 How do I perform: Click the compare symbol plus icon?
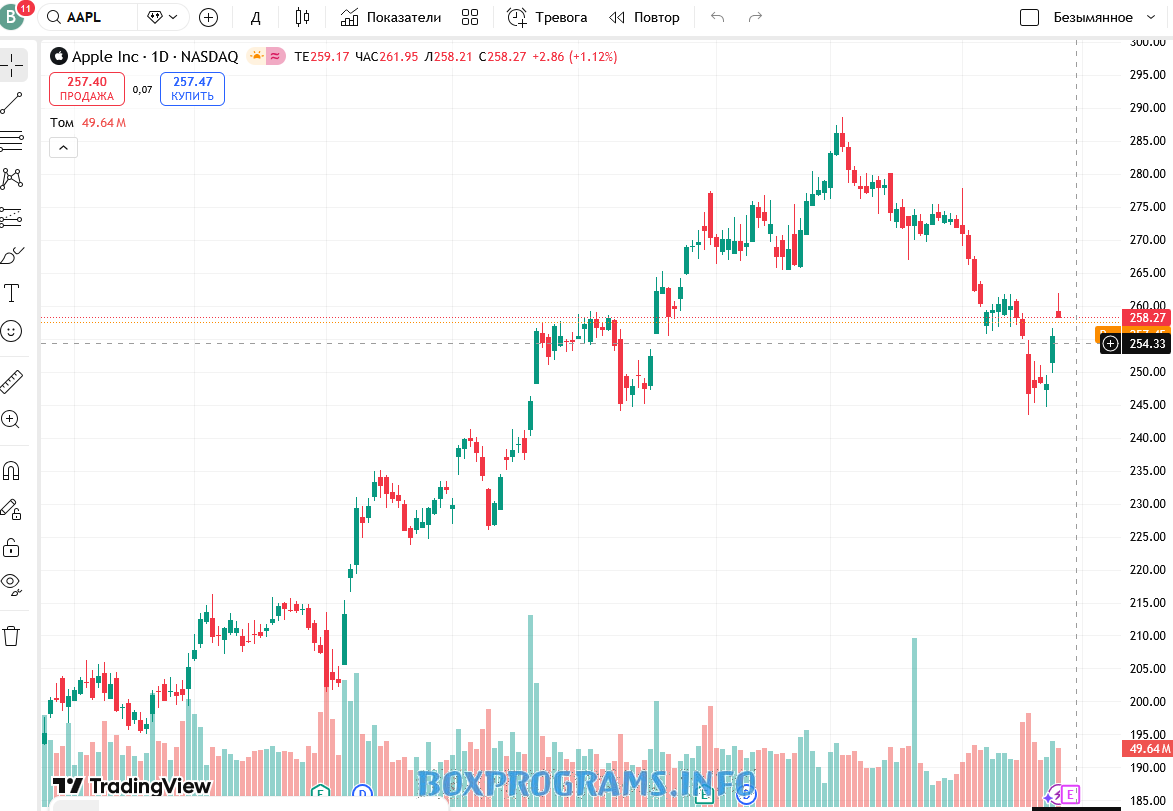pos(208,17)
